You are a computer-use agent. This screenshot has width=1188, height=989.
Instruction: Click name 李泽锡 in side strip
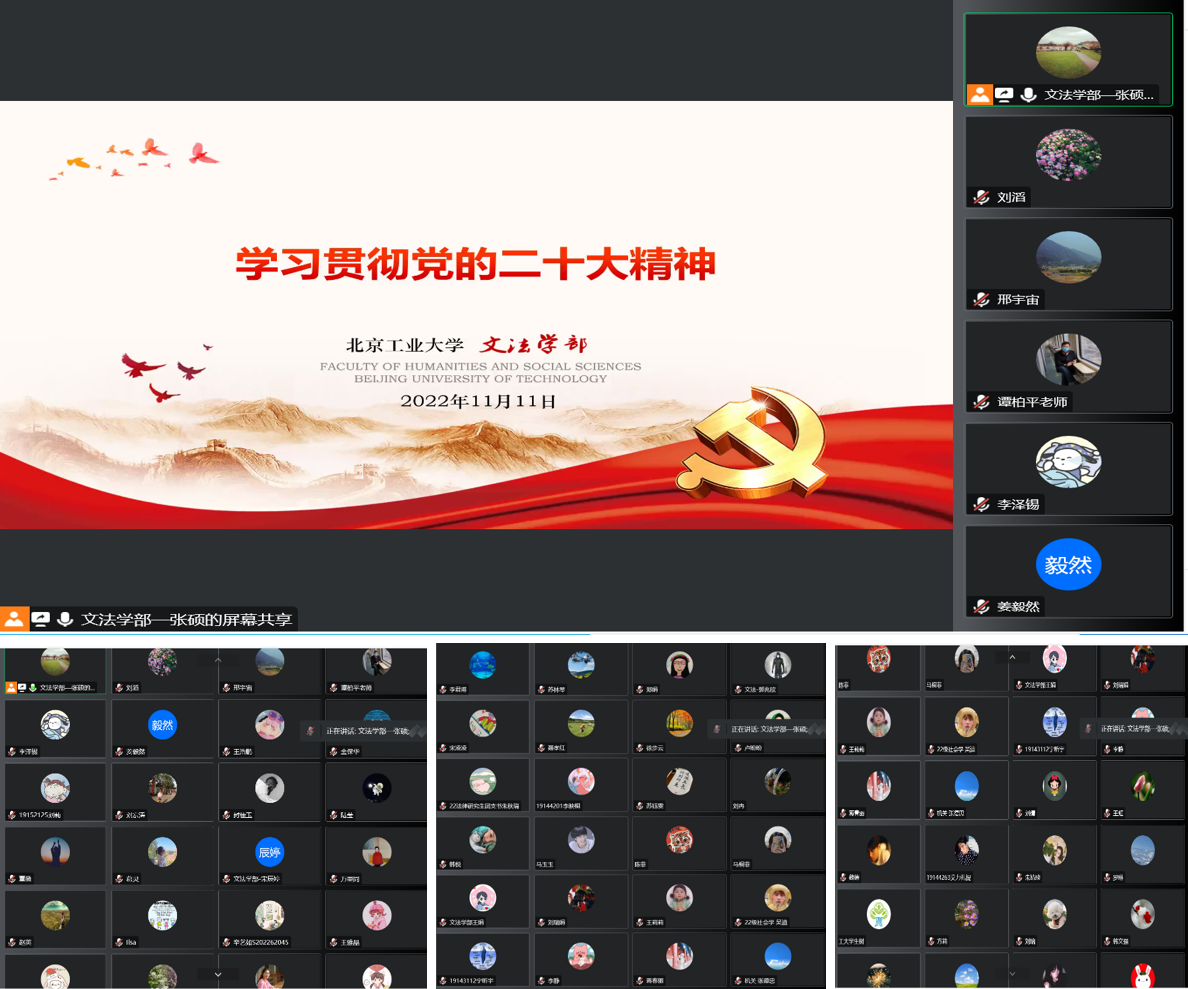click(1018, 504)
